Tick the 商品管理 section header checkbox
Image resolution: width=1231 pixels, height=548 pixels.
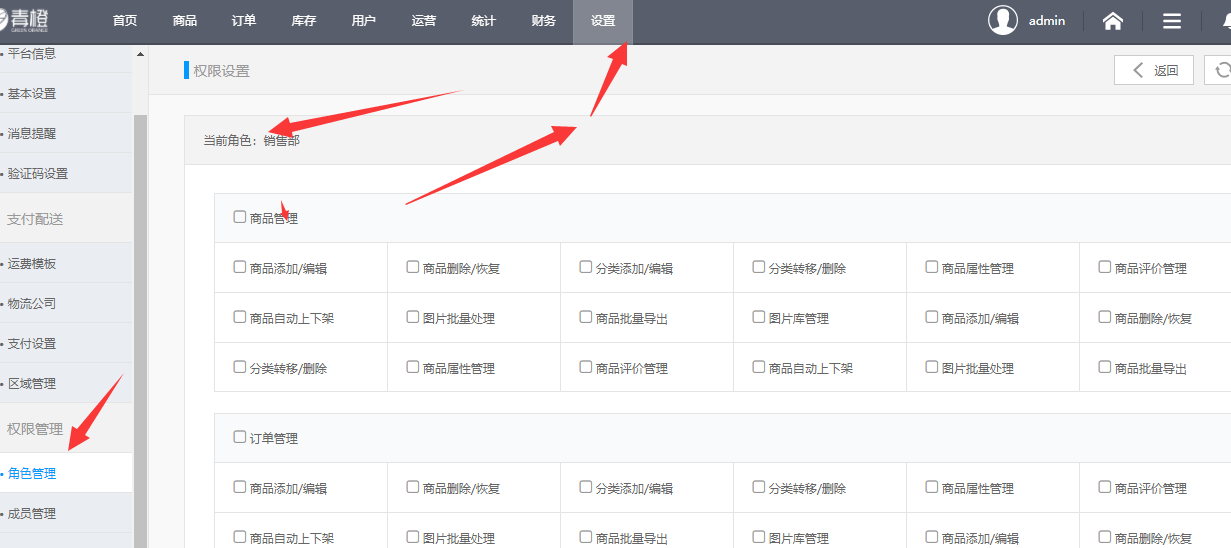(240, 217)
